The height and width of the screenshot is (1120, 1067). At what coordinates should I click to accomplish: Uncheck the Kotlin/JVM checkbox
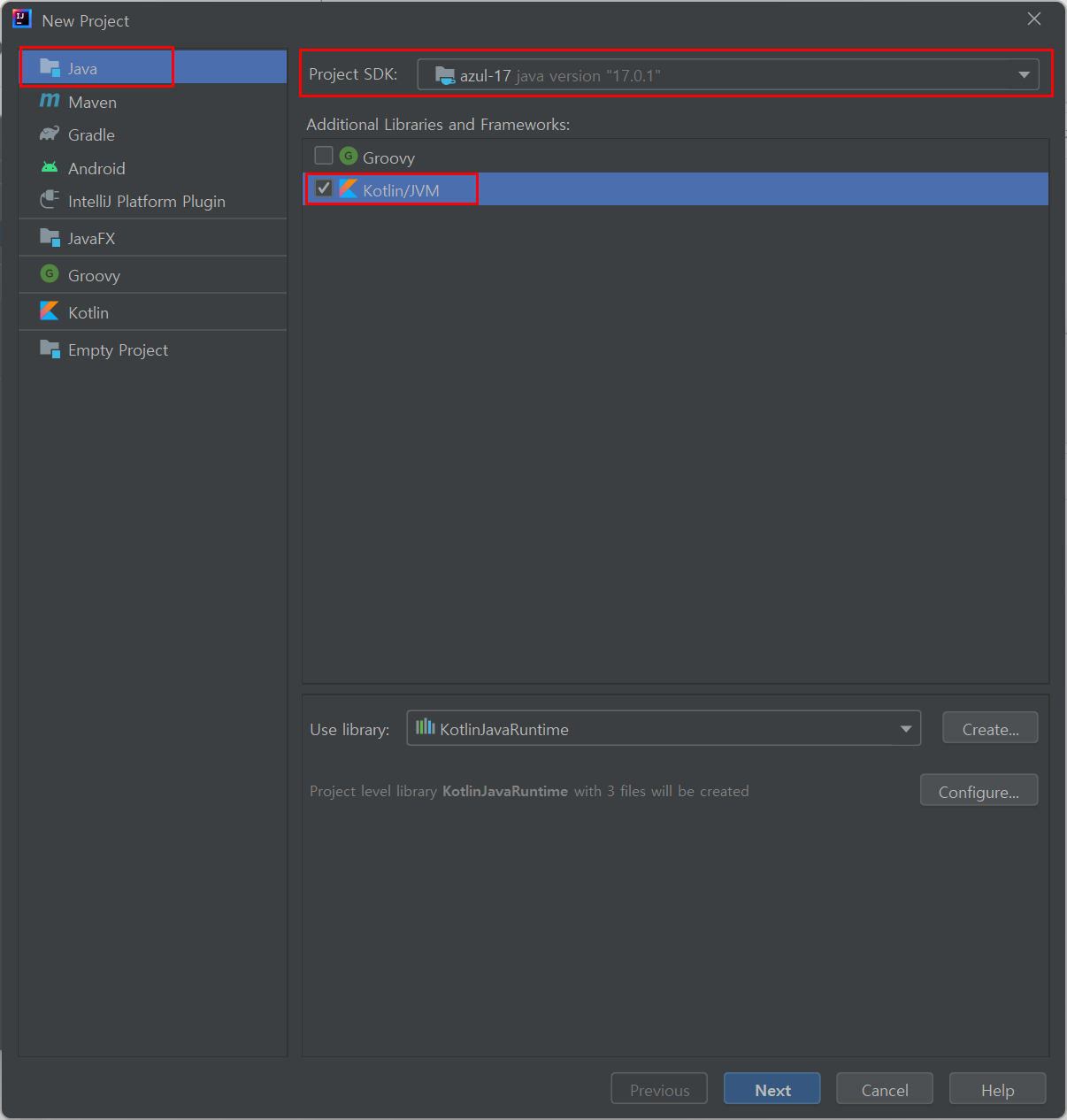point(324,188)
